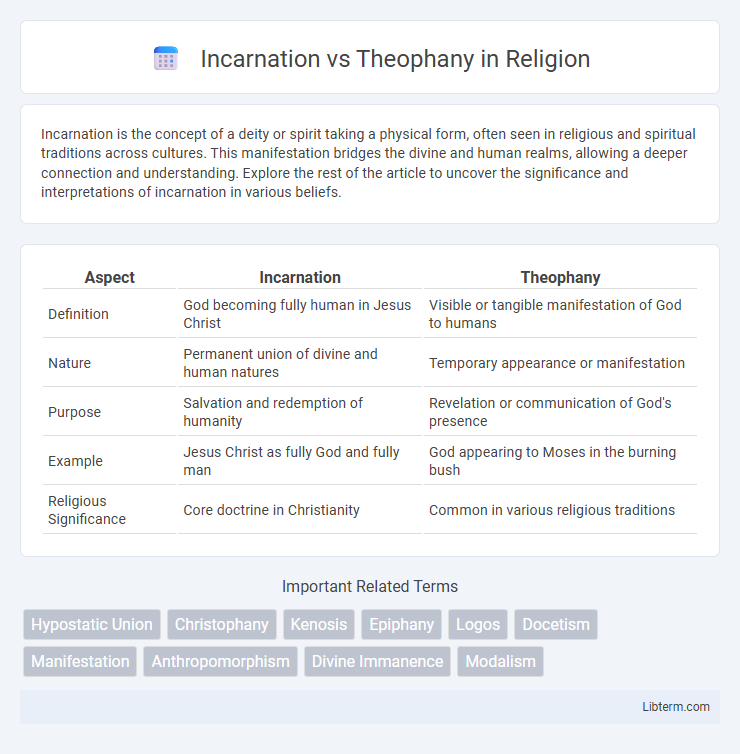Select 'Permanent union of divine and human natures' cell

(x=300, y=363)
